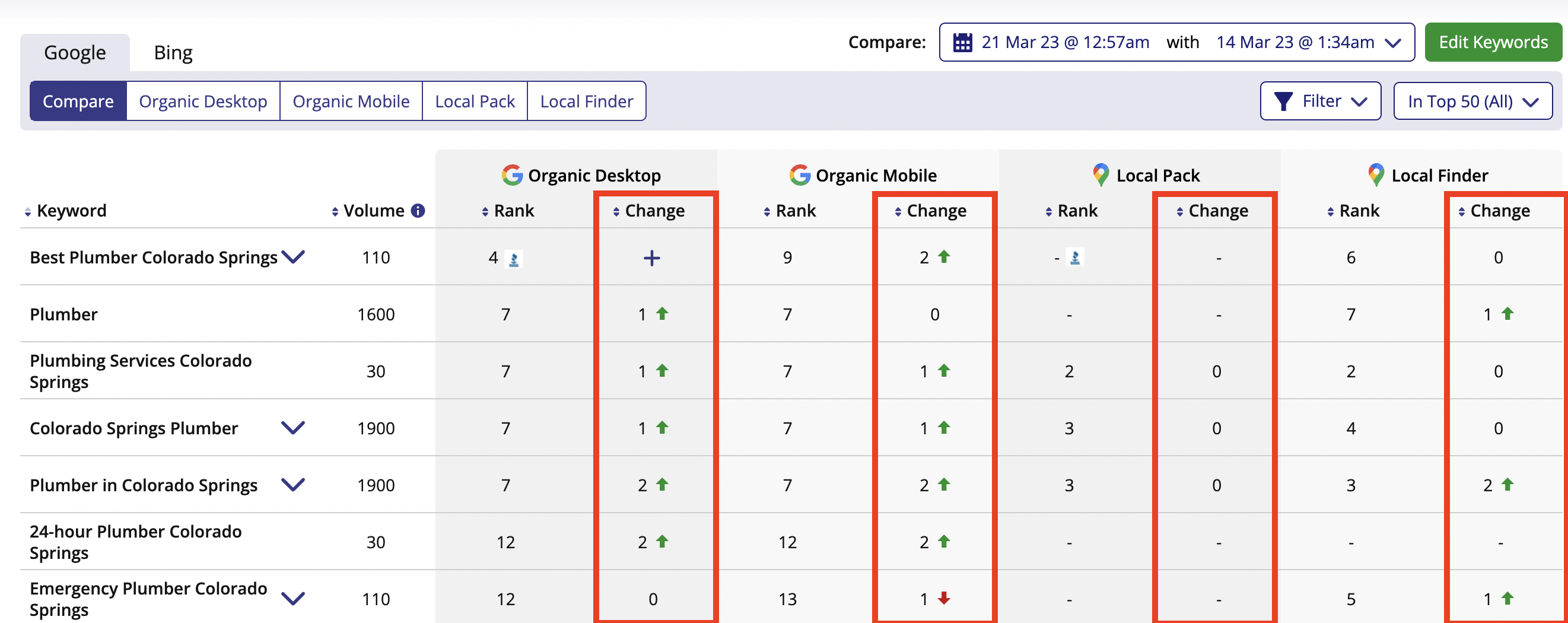Click the 21 Mar 23 @ 12:57am date
Viewport: 1568px width, 623px height.
click(1066, 42)
